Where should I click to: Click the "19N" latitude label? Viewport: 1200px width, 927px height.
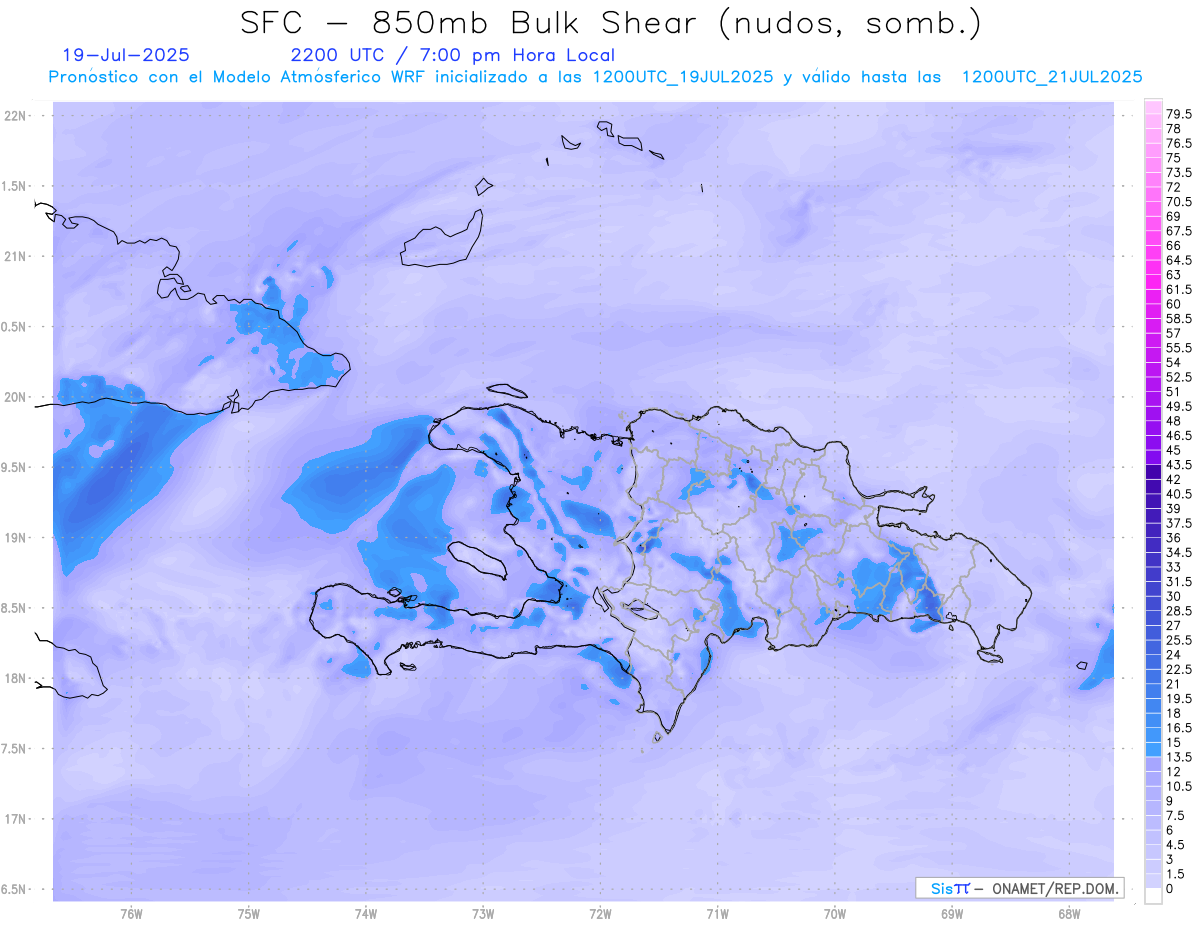(x=17, y=538)
